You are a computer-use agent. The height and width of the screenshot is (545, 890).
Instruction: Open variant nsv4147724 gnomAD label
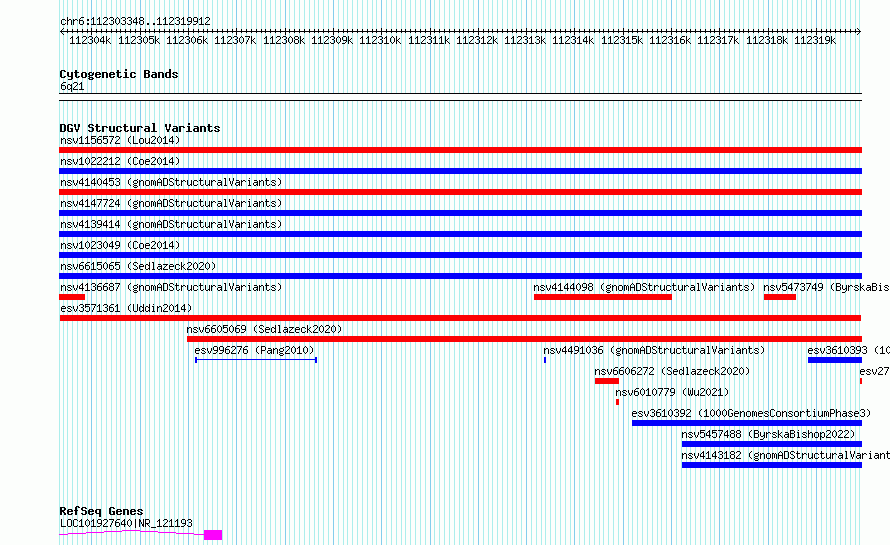[171, 203]
